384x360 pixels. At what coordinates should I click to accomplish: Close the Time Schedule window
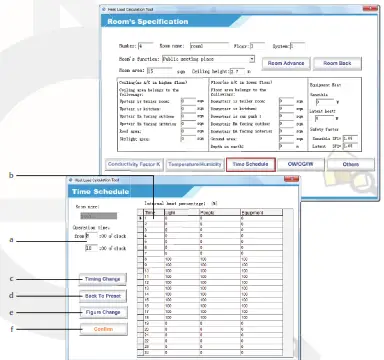tap(291, 180)
